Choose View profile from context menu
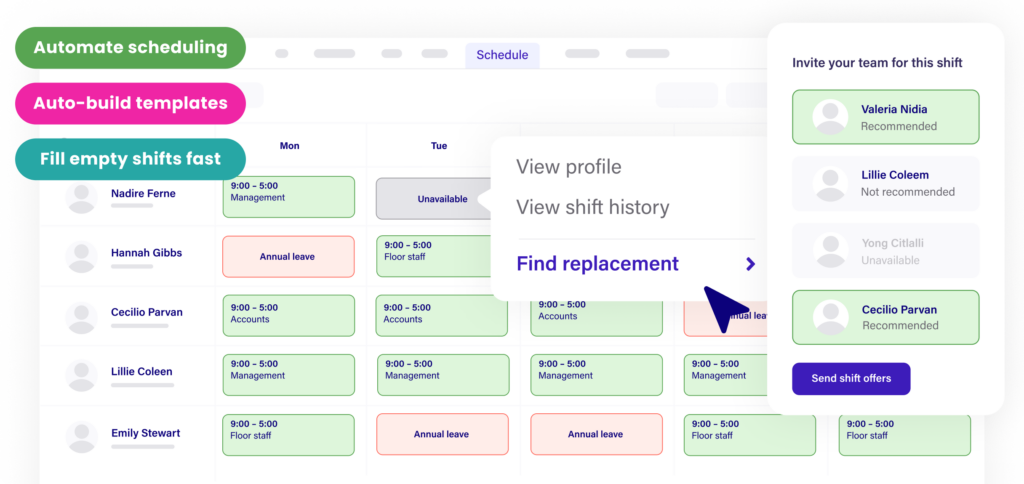The height and width of the screenshot is (484, 1024). (568, 167)
